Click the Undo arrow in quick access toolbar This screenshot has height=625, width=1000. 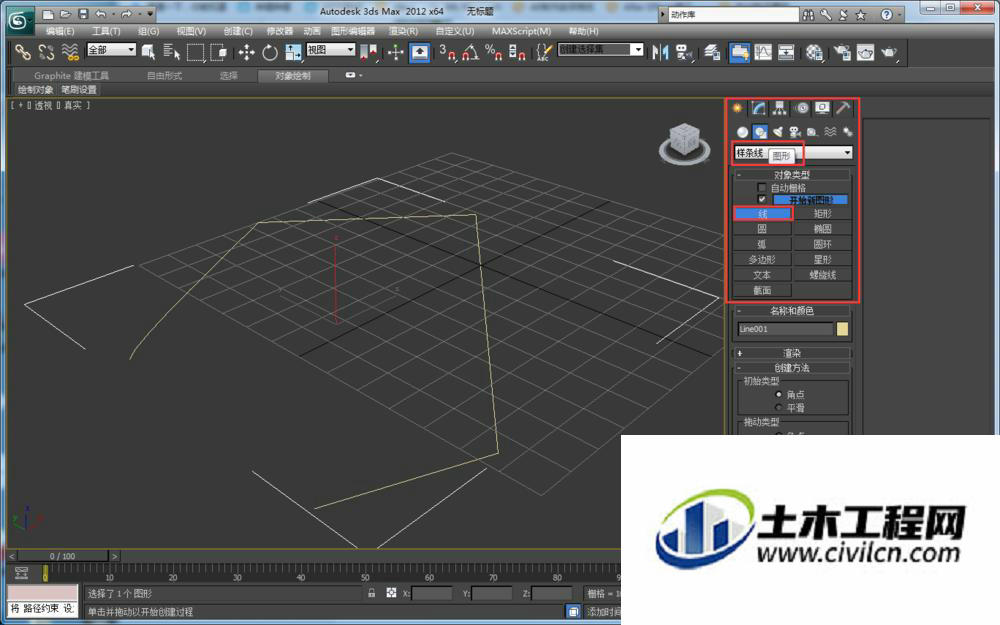(101, 13)
